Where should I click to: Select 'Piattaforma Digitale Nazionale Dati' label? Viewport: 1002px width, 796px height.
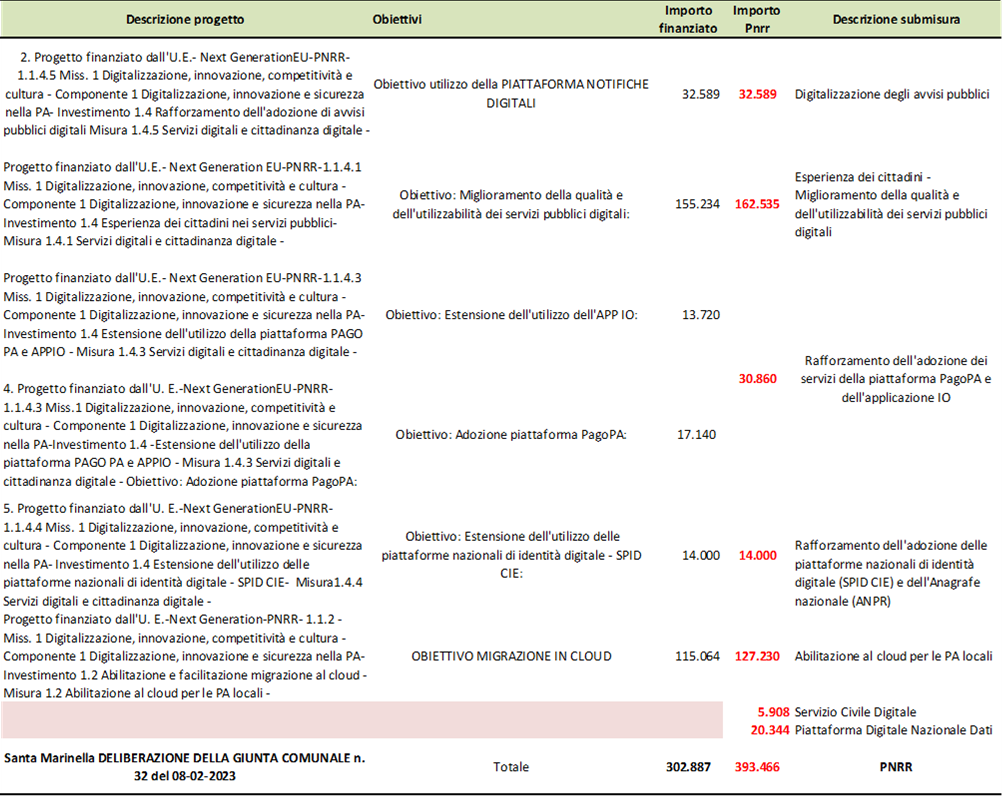coord(893,730)
